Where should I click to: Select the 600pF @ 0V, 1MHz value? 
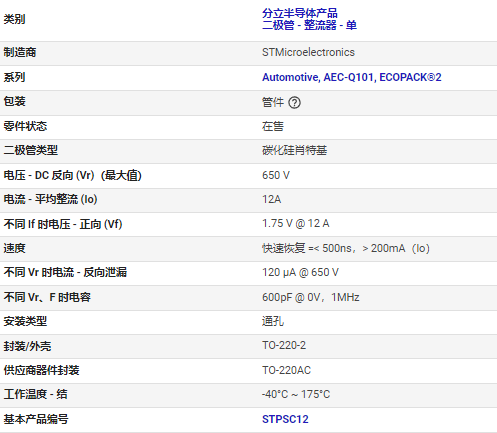pos(311,297)
